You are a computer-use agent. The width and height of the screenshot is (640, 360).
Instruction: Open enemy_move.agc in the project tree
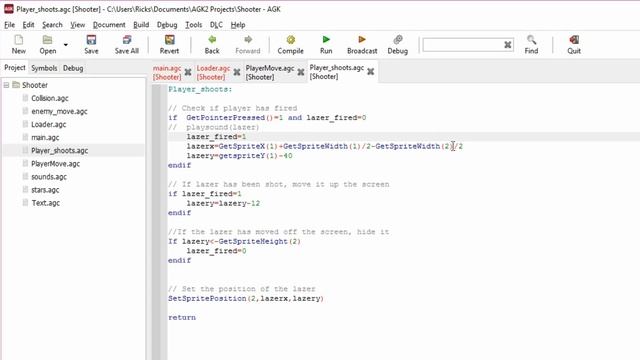pyautogui.click(x=59, y=111)
